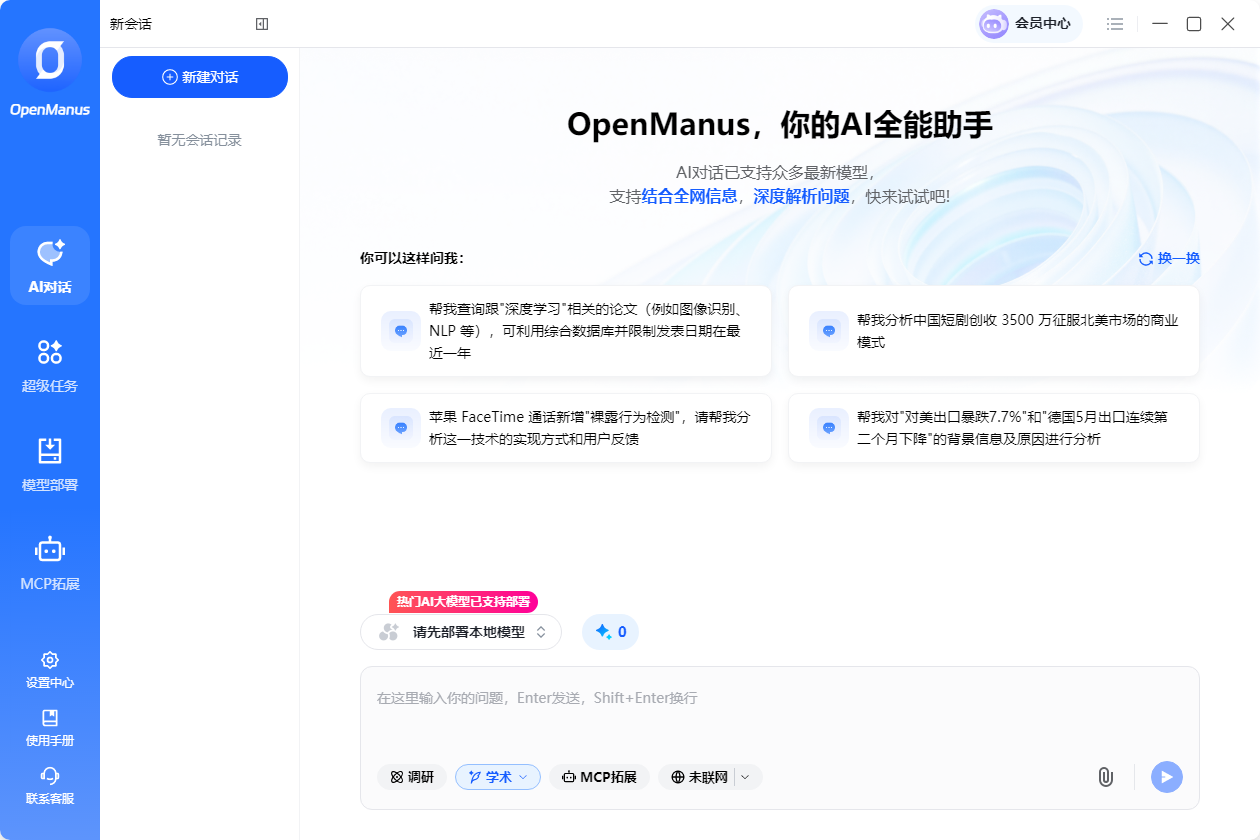Click the attachment paperclip icon

click(x=1105, y=776)
